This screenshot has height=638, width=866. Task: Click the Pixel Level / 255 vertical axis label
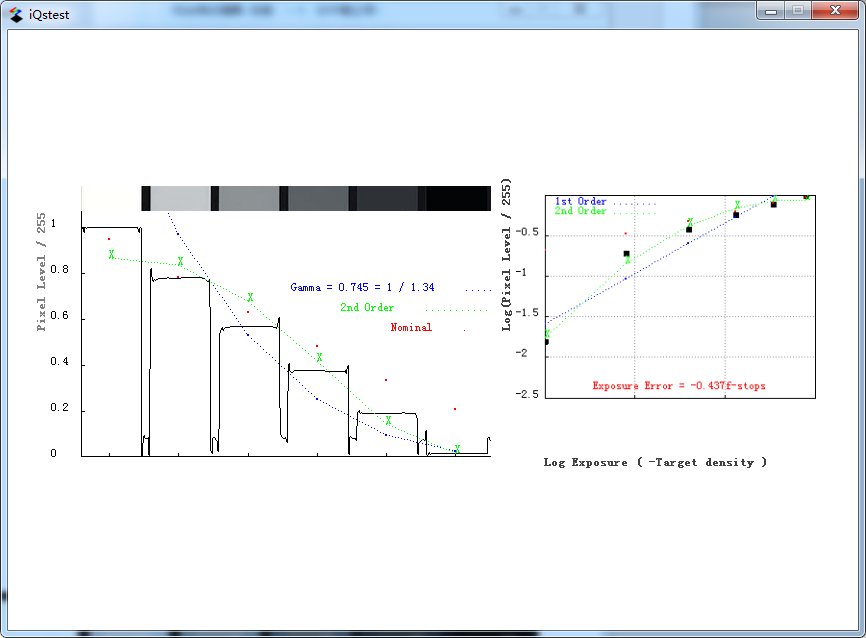point(41,272)
